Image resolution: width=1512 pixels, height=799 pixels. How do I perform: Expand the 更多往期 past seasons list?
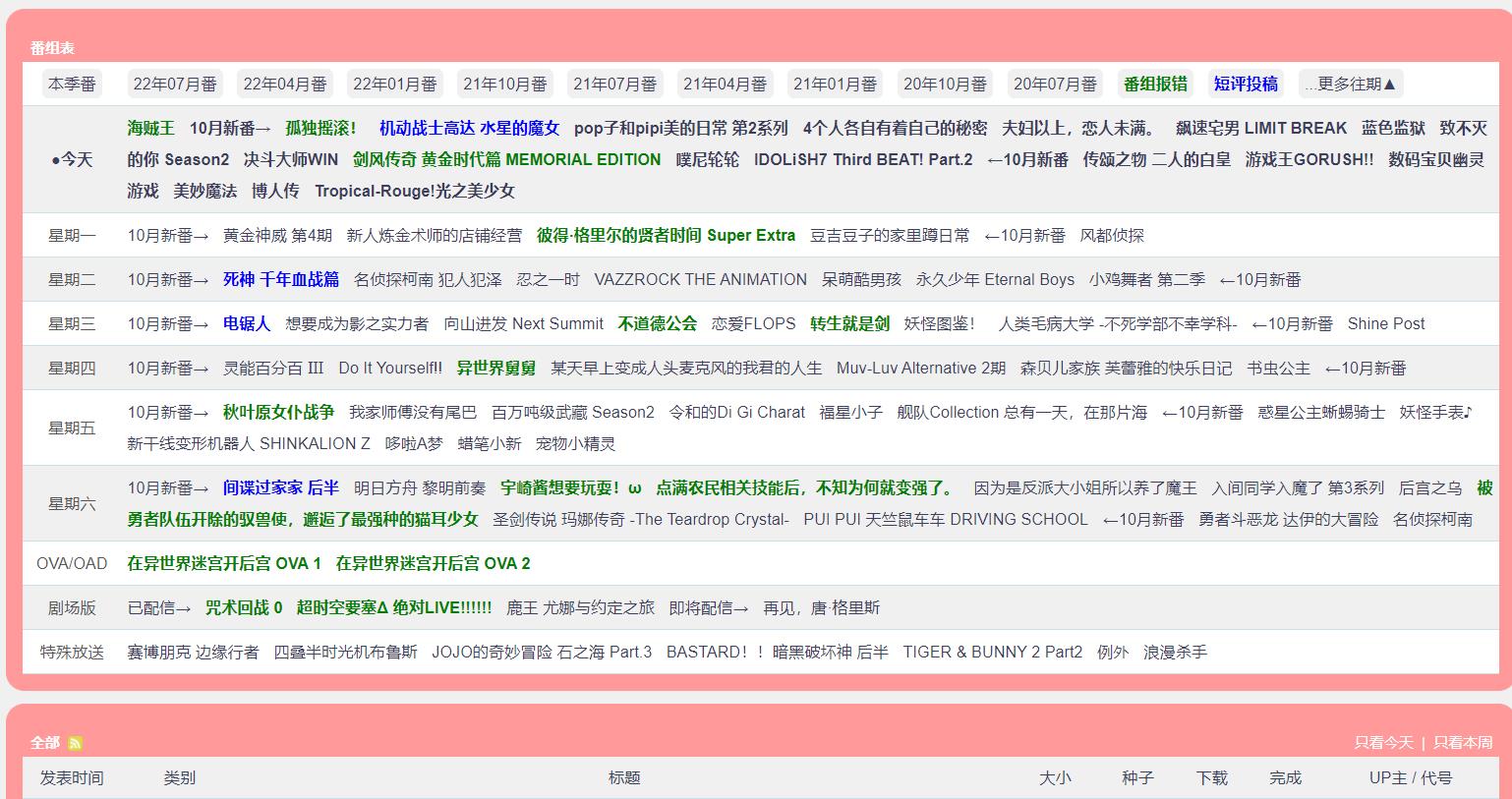pos(1351,84)
